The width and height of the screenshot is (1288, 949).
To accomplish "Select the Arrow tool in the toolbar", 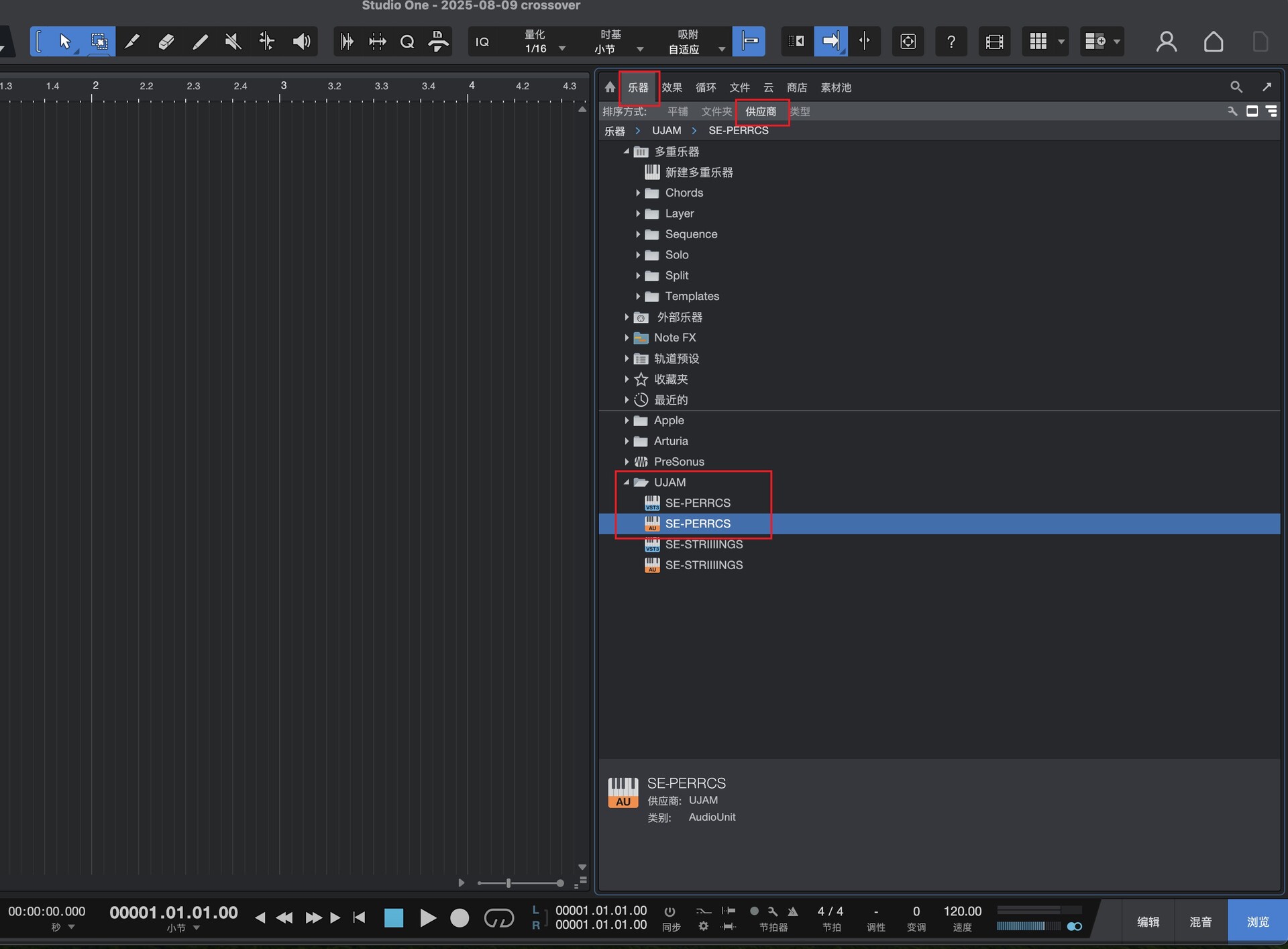I will (x=64, y=42).
